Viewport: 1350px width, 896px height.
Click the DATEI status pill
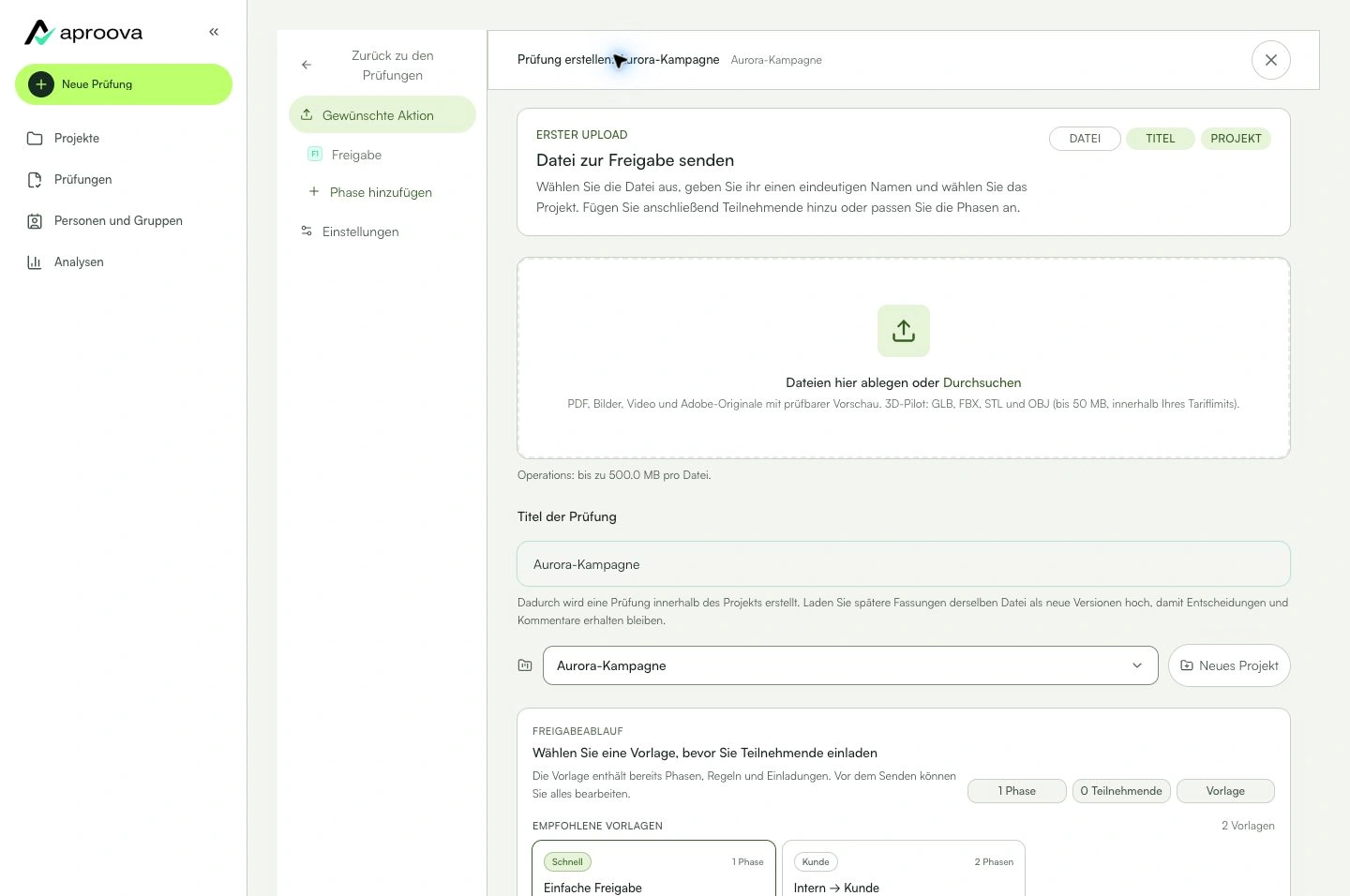(1085, 139)
